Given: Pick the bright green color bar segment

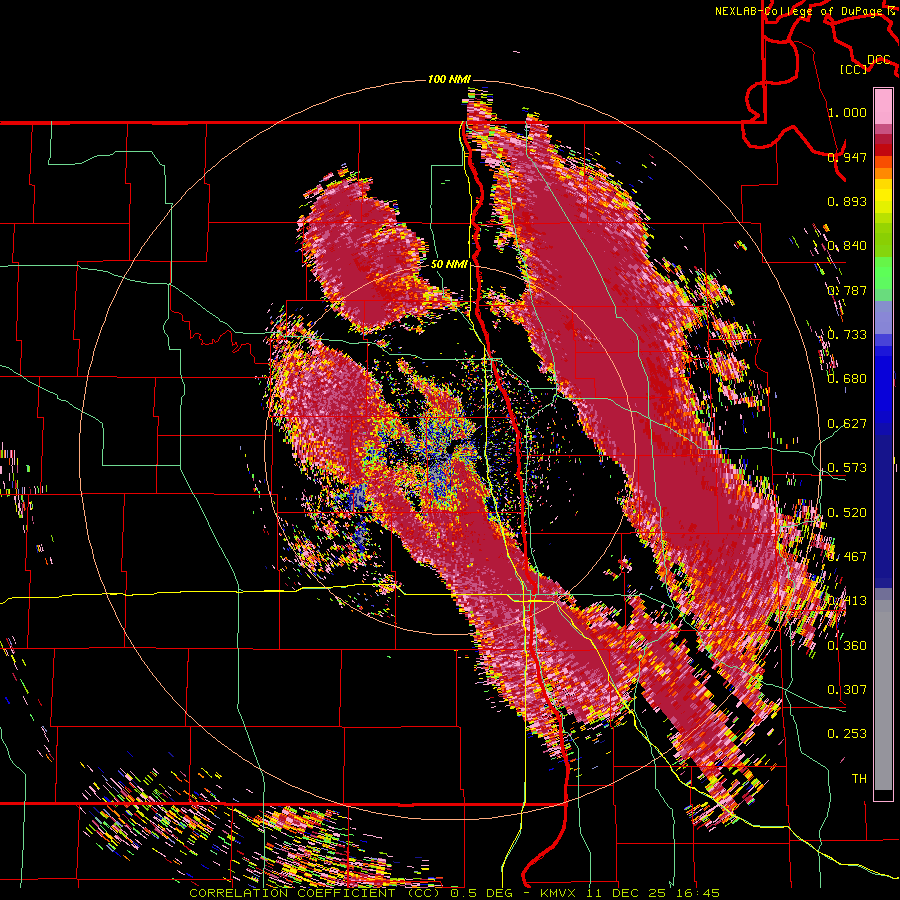Looking at the screenshot, I should pyautogui.click(x=883, y=273).
